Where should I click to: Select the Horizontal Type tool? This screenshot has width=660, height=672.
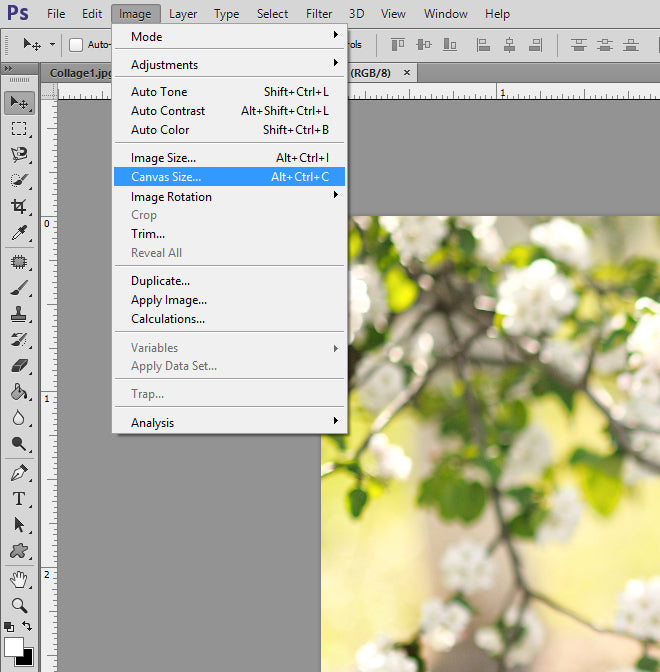pyautogui.click(x=19, y=498)
